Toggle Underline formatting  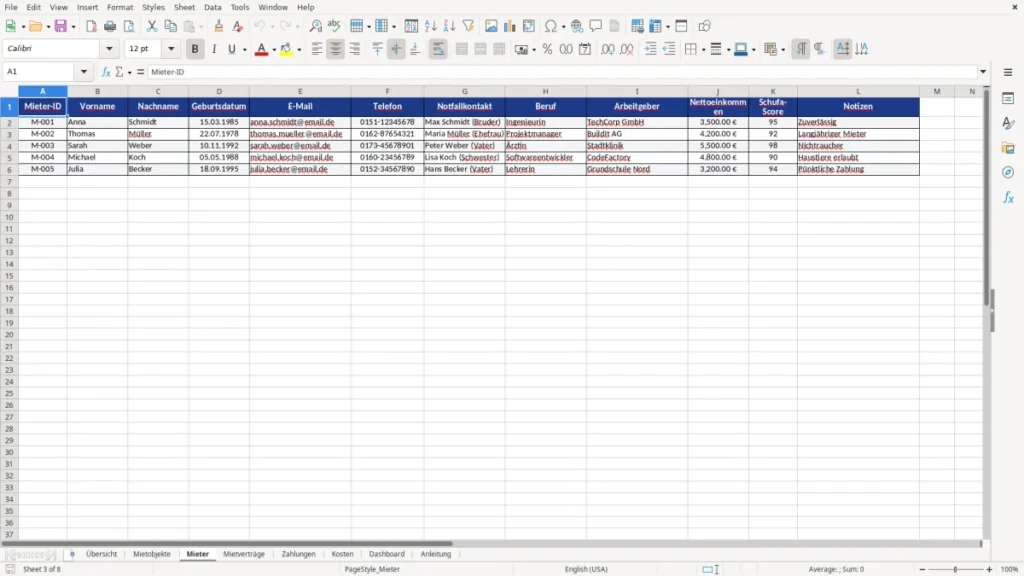(x=231, y=49)
